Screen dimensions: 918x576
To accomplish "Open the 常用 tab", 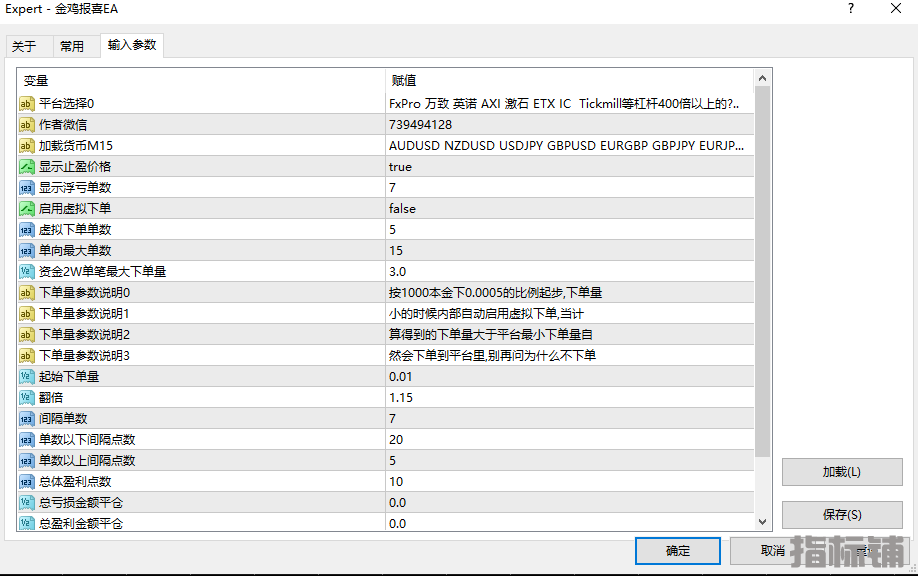I will [72, 46].
